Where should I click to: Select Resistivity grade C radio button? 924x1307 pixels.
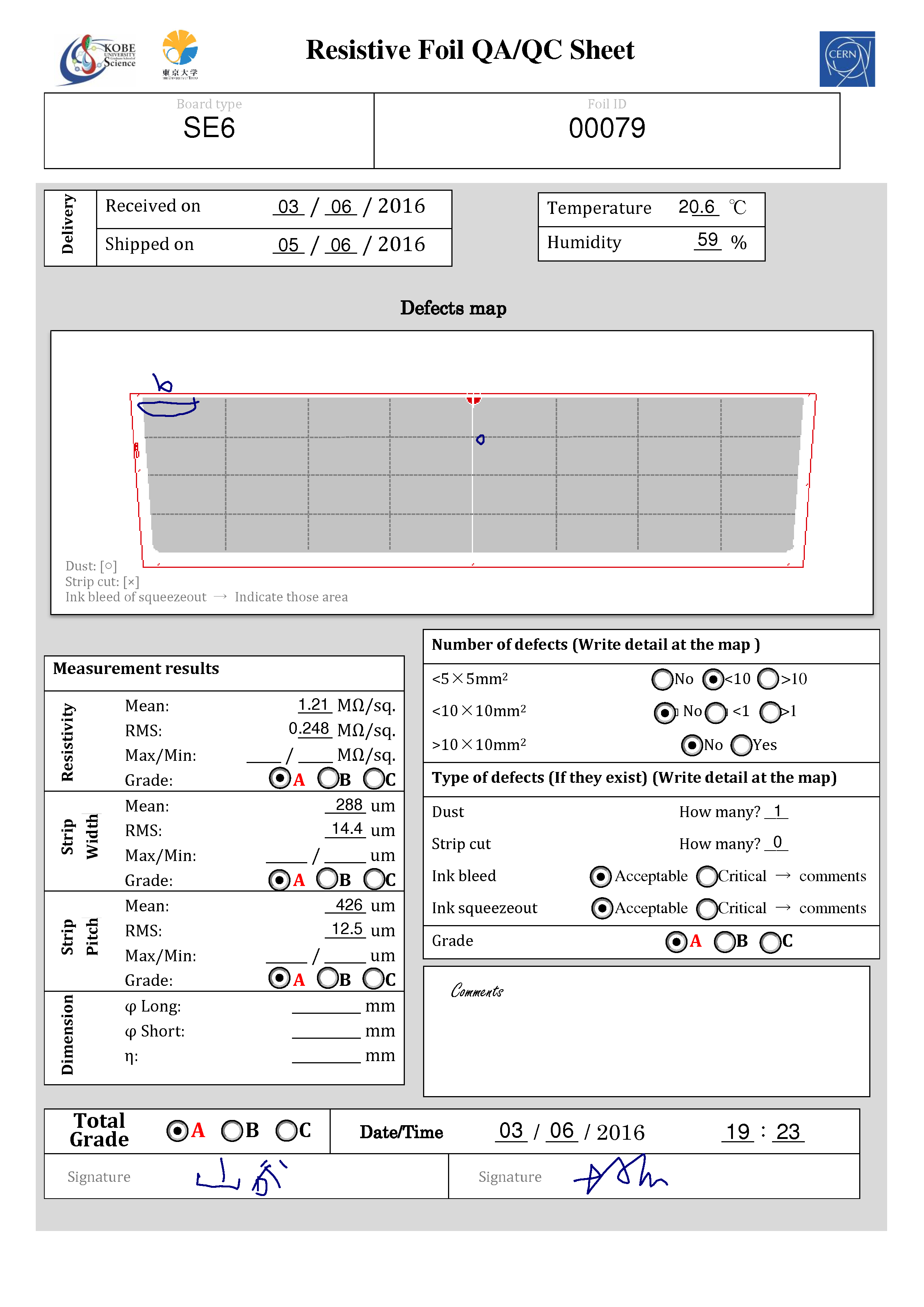point(374,778)
